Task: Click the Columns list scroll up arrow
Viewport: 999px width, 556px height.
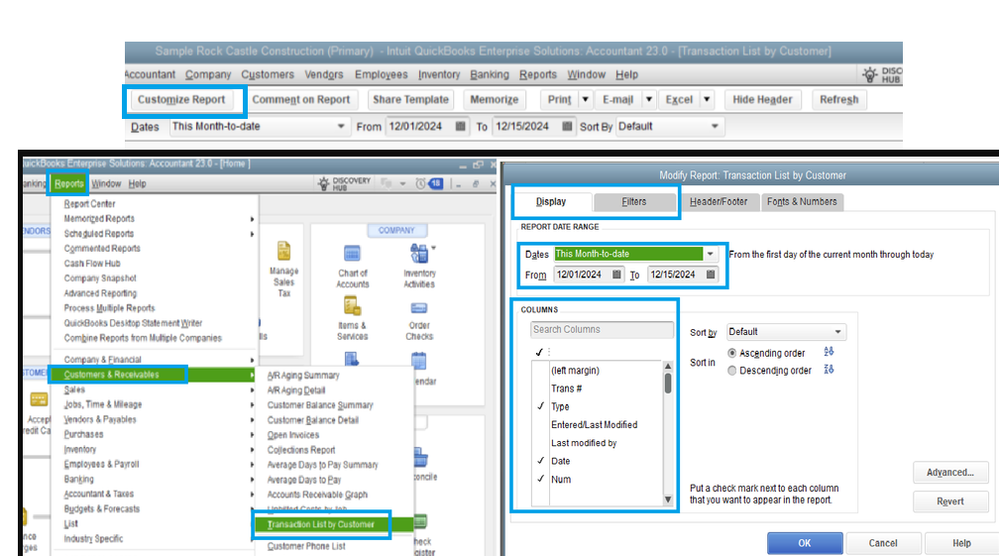Action: 668,366
